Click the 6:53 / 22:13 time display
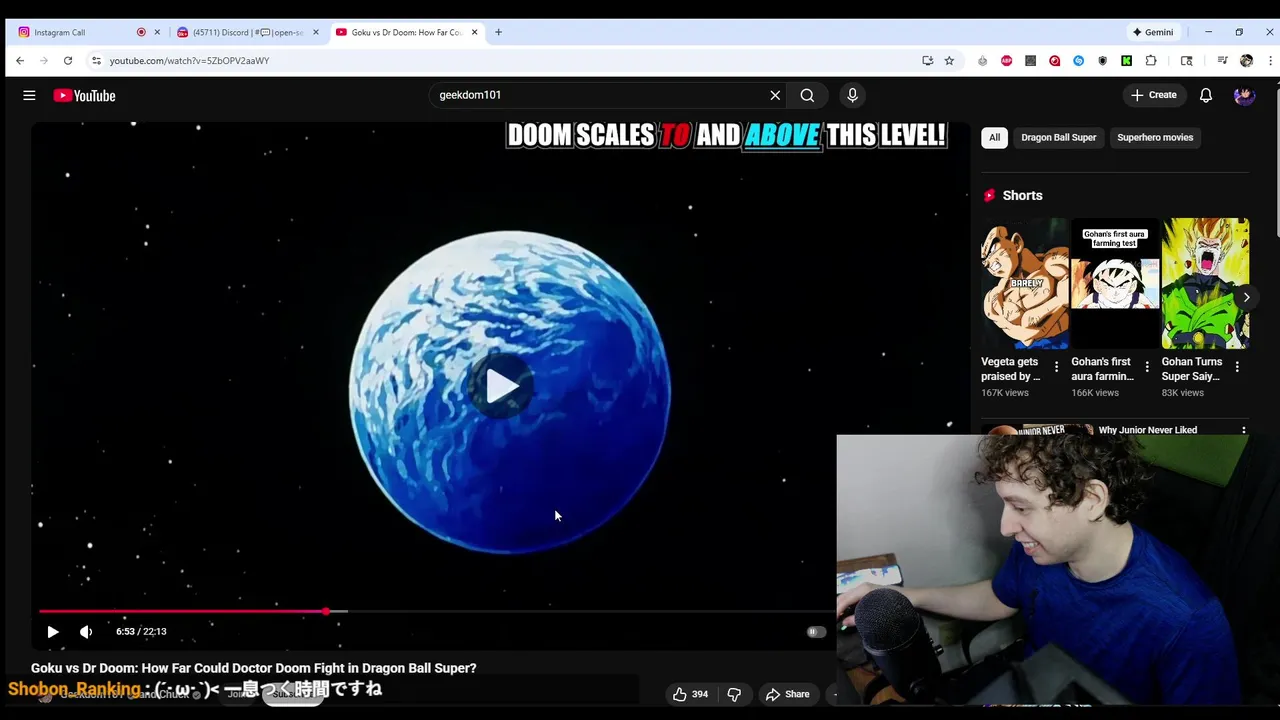This screenshot has height=720, width=1280. coord(141,632)
